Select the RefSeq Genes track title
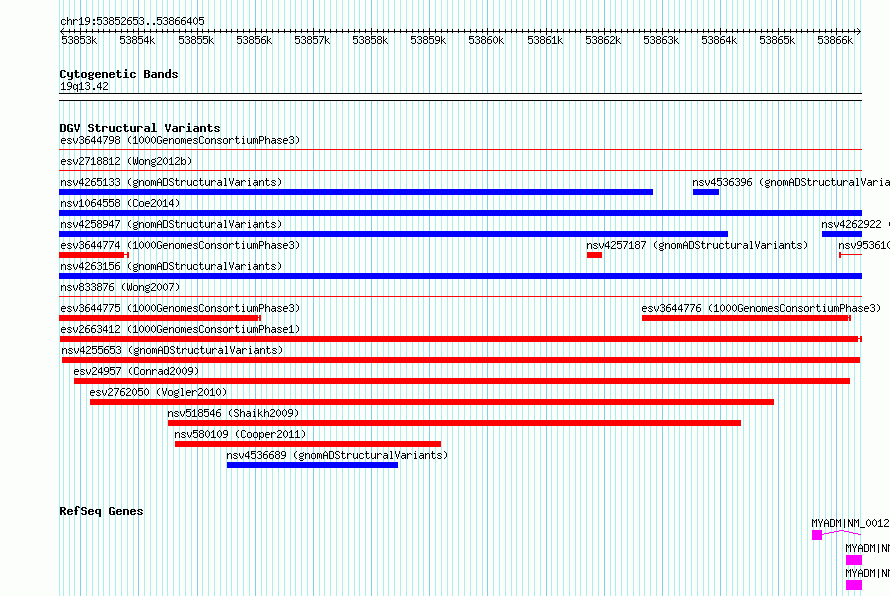 click(101, 511)
